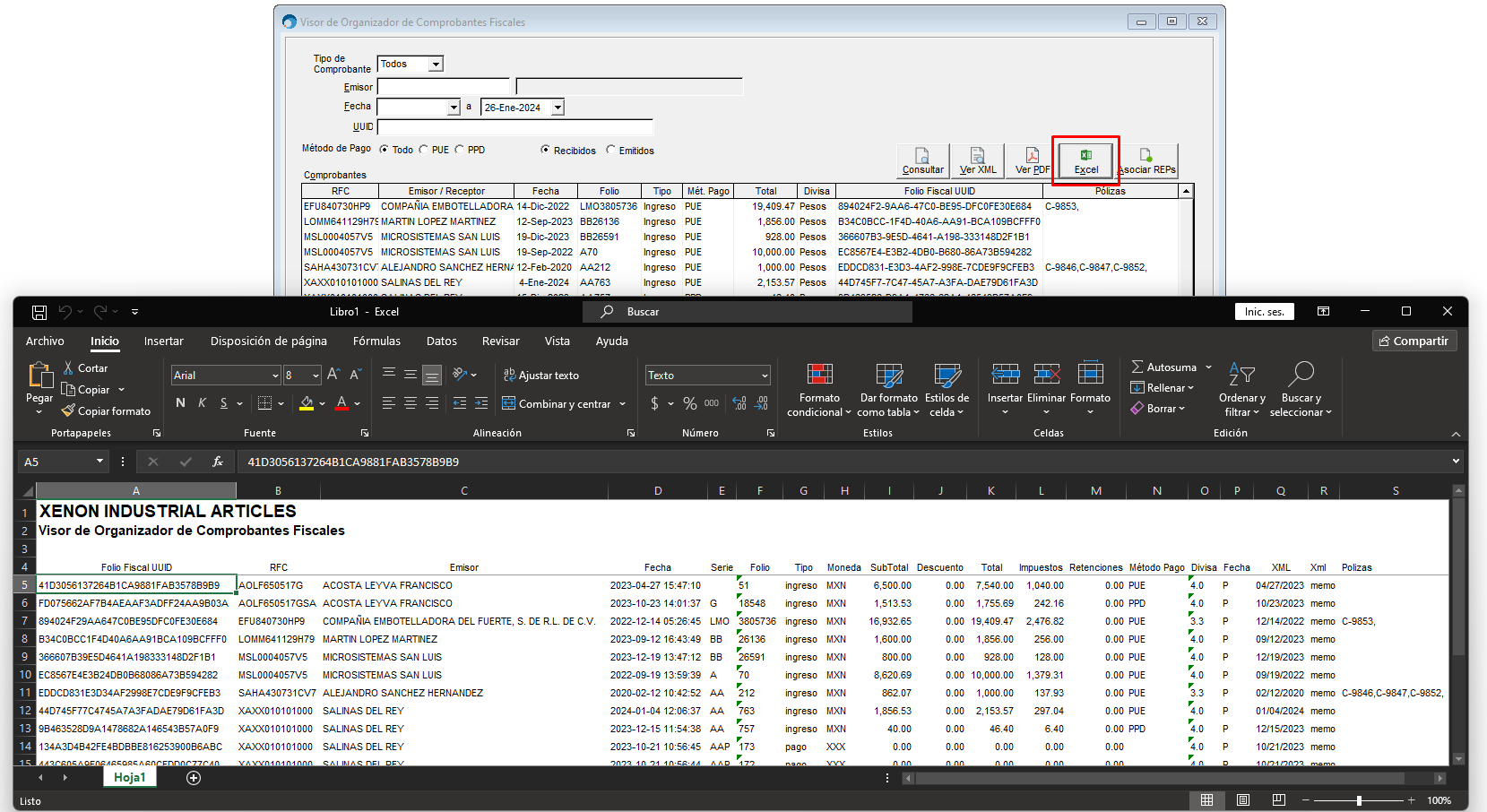The width and height of the screenshot is (1487, 812).
Task: Open Buscar y seleccionar menu
Action: click(1301, 390)
